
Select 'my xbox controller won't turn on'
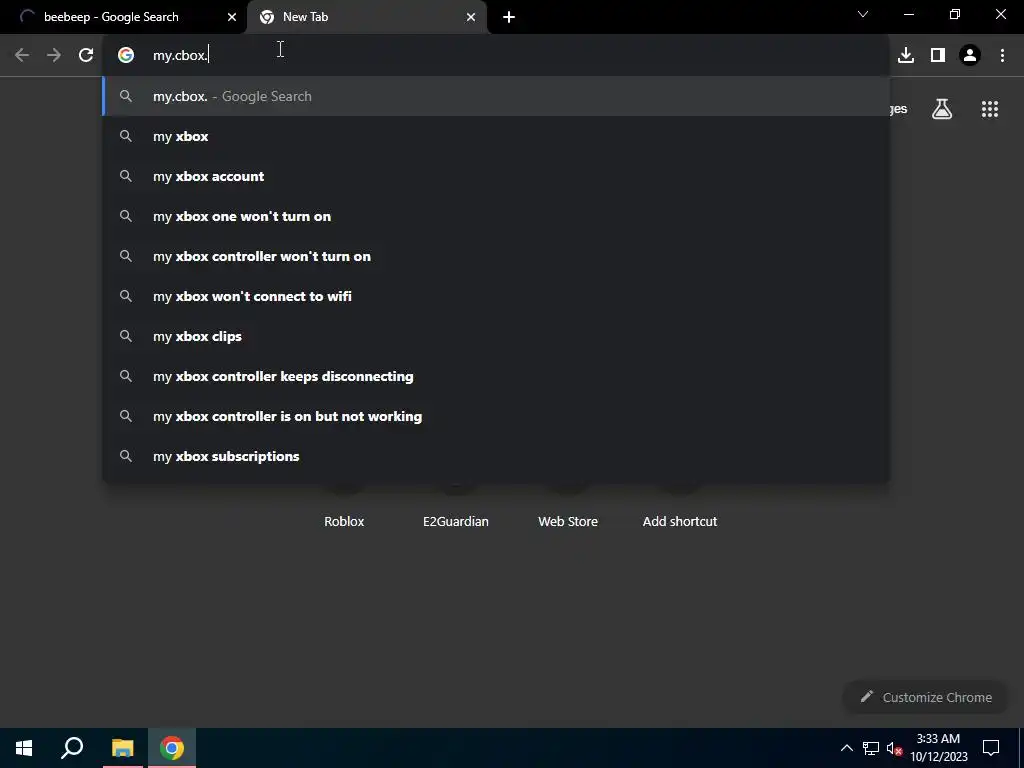496,256
